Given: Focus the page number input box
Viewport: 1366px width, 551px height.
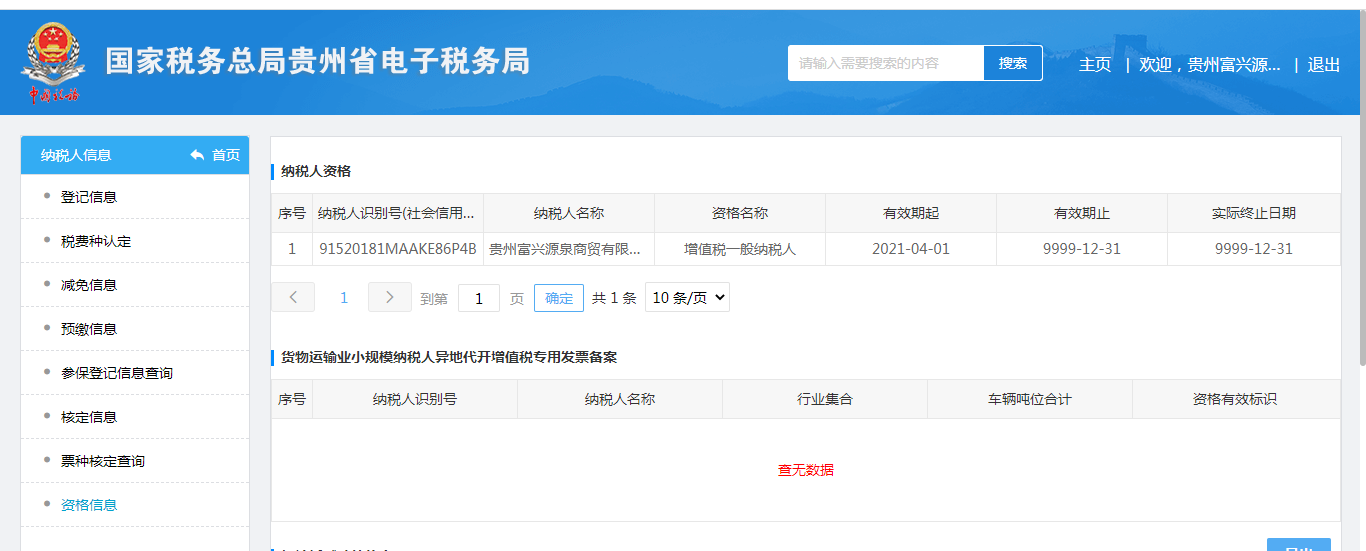Looking at the screenshot, I should [479, 298].
